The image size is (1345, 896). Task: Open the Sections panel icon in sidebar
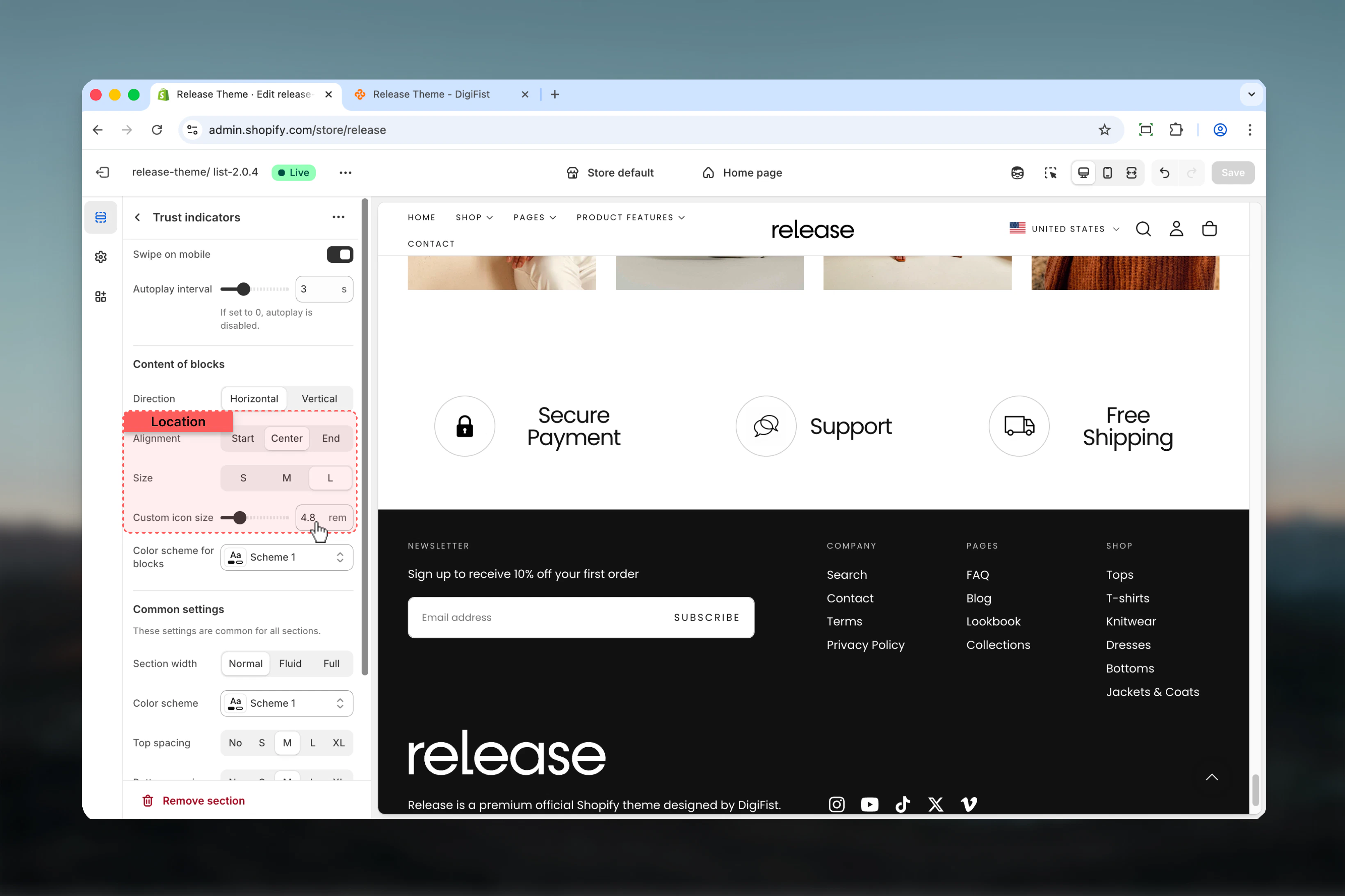tap(100, 217)
